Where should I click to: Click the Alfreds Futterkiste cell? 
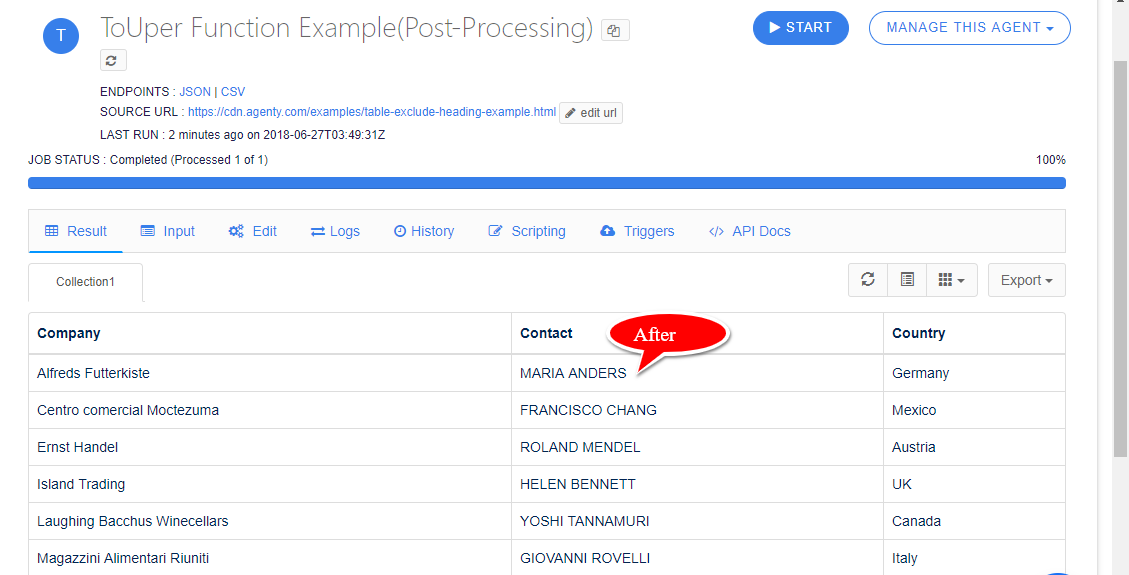[x=270, y=373]
